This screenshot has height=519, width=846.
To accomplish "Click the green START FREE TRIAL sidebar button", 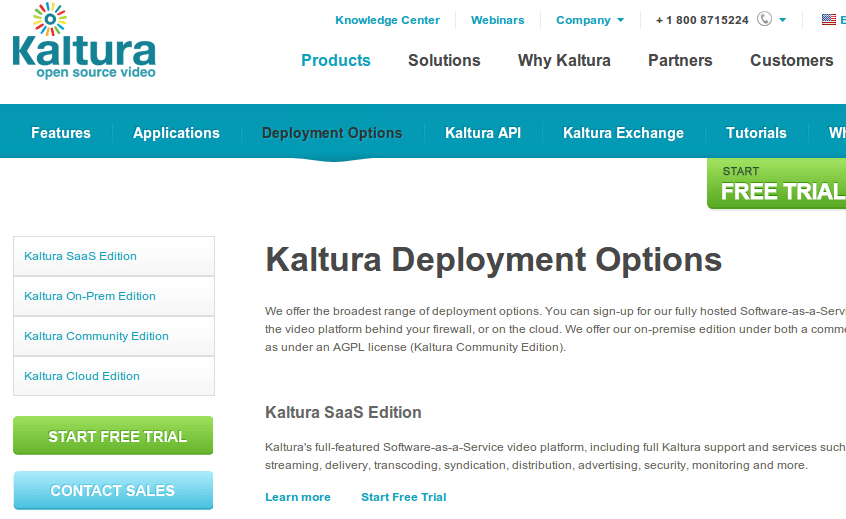I will [113, 435].
